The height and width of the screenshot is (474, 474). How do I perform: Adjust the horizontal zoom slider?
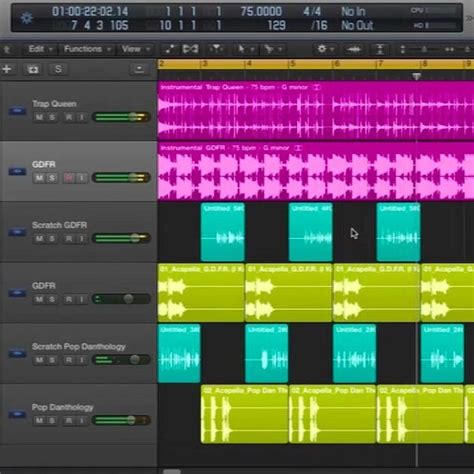[x=467, y=50]
